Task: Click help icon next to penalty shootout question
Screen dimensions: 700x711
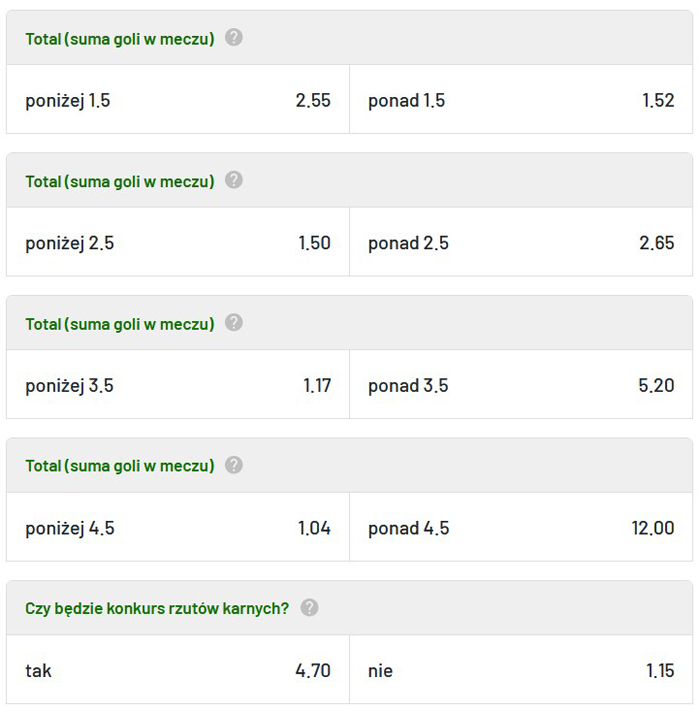Action: click(309, 608)
